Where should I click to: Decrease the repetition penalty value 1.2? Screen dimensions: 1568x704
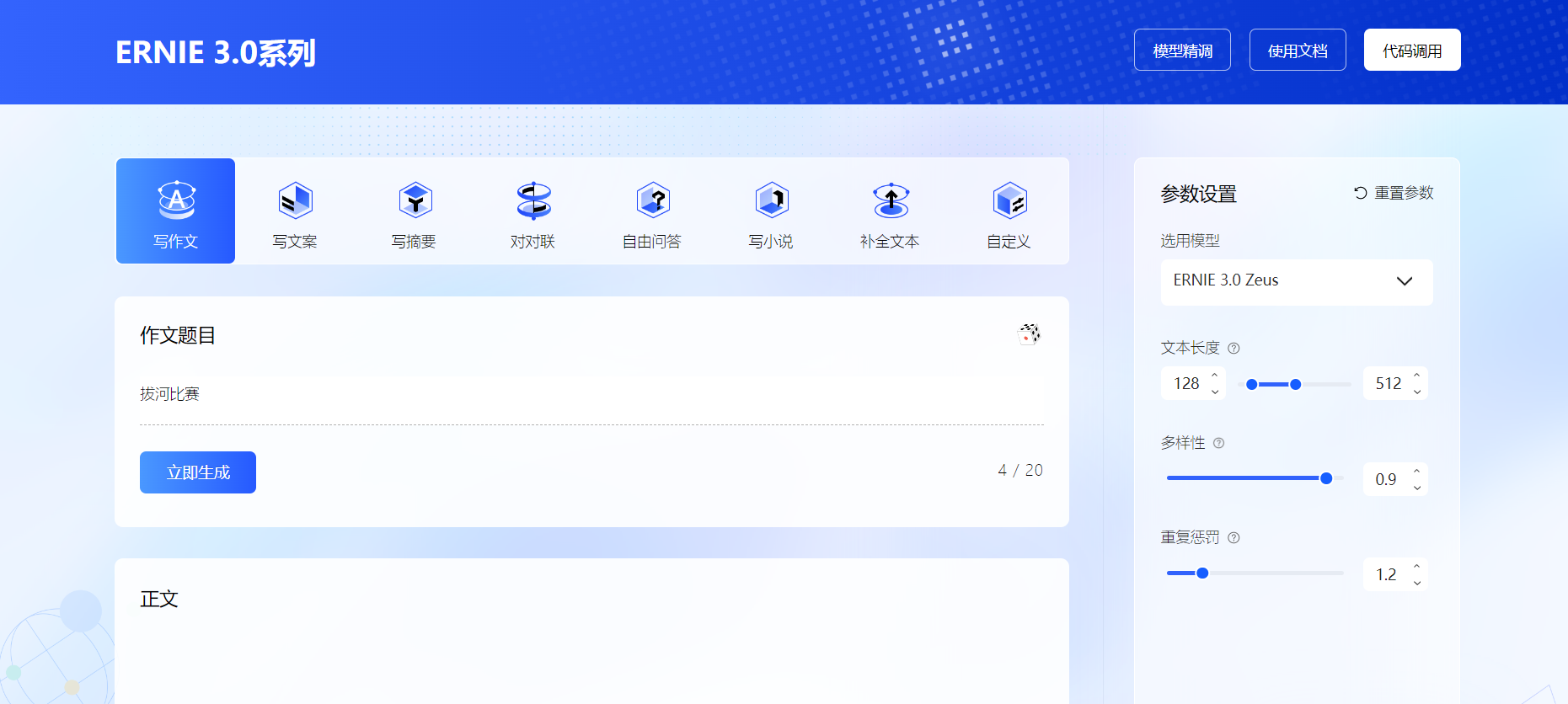[x=1416, y=583]
